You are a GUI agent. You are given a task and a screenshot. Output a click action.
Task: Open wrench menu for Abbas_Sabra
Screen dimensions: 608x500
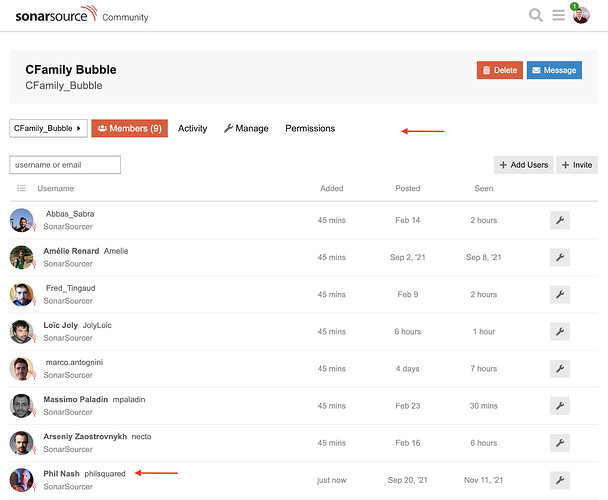click(x=560, y=220)
